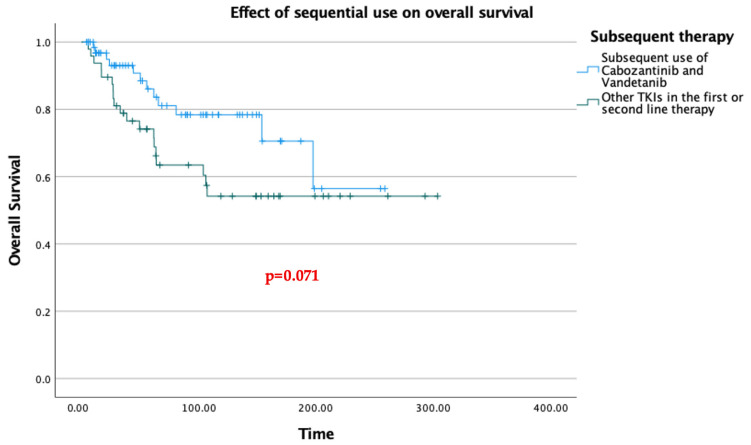This screenshot has height=445, width=751.
Task: Click the 400.00 x-axis tick label
Action: pos(551,409)
